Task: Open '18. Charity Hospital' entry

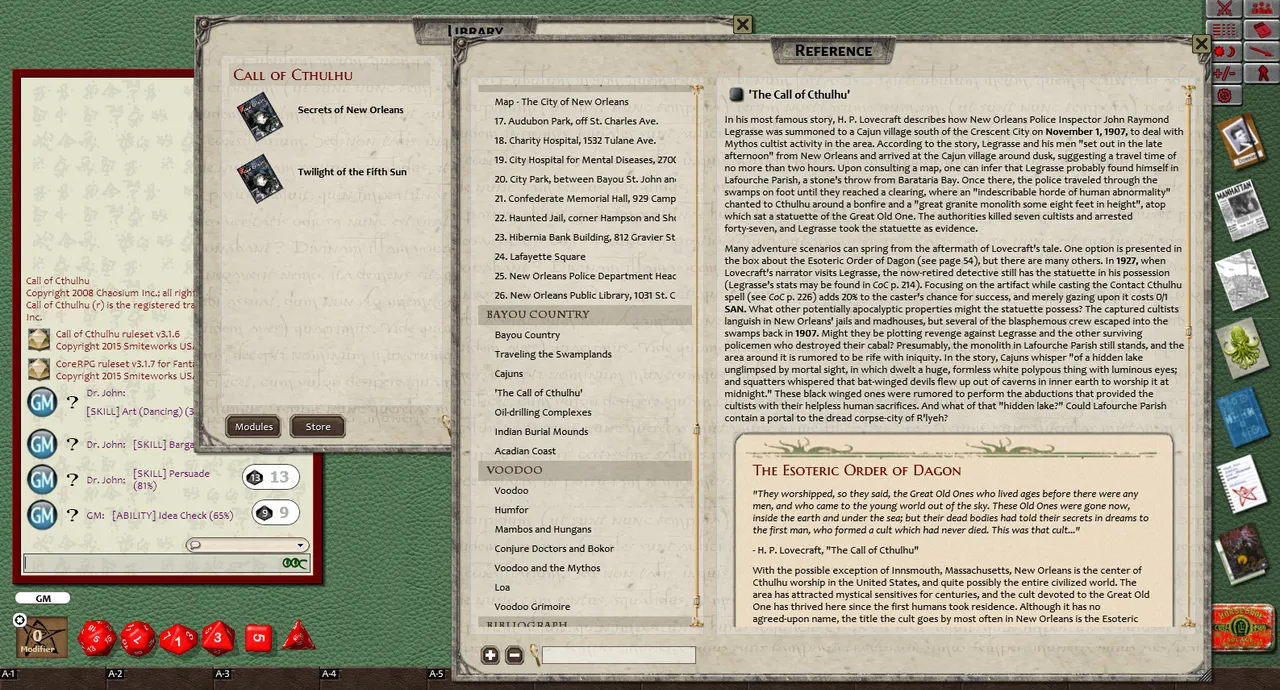Action: tap(575, 140)
